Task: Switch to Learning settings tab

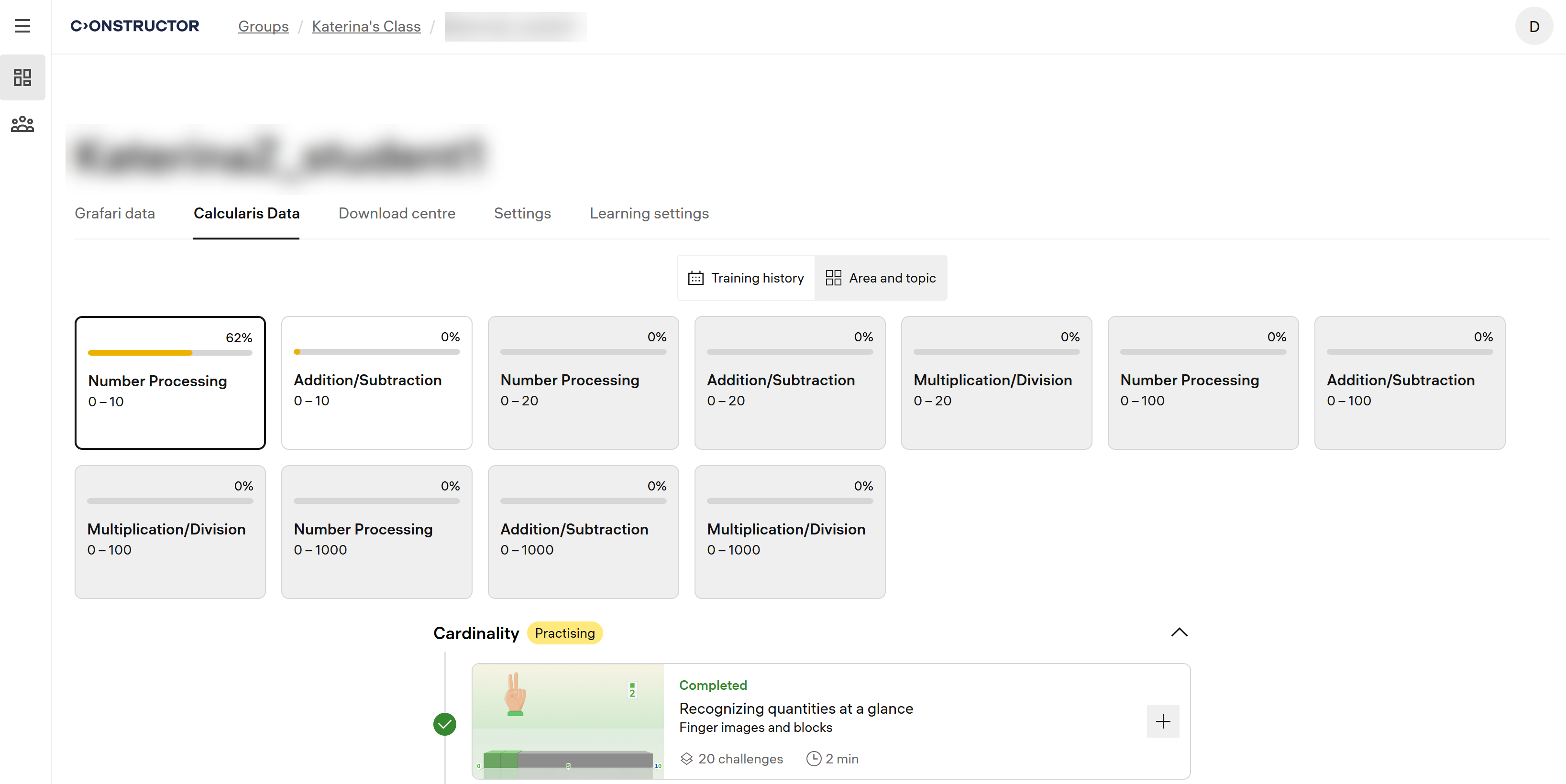Action: coord(649,213)
